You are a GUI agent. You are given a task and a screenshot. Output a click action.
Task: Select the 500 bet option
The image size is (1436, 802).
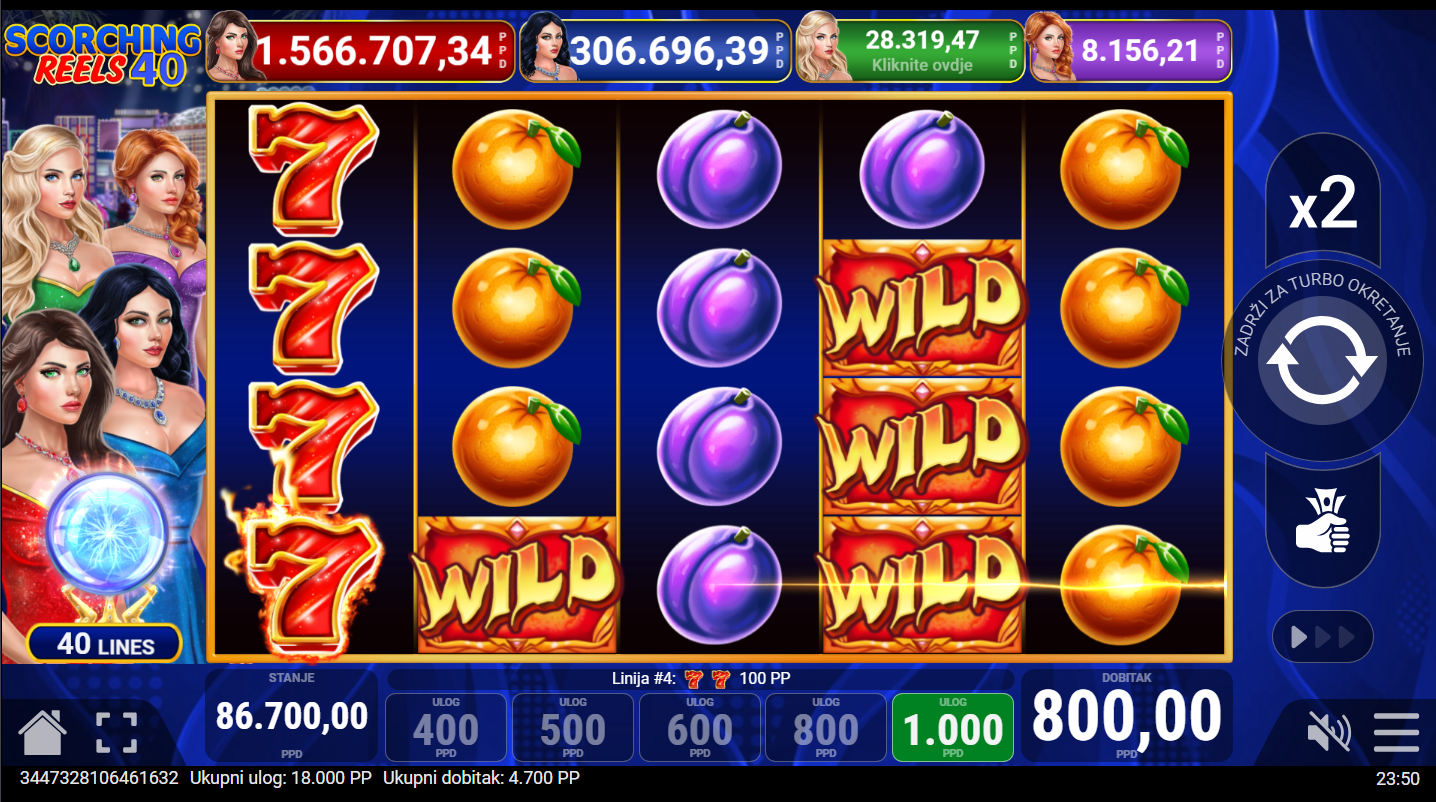573,728
